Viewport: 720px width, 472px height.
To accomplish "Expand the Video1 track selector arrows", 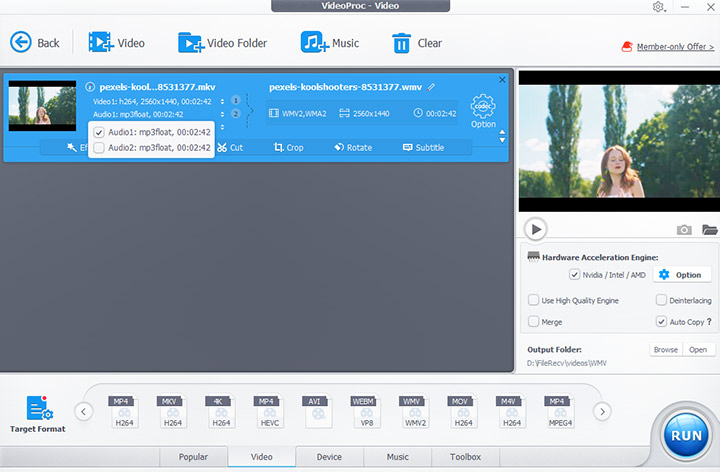I will coord(236,101).
